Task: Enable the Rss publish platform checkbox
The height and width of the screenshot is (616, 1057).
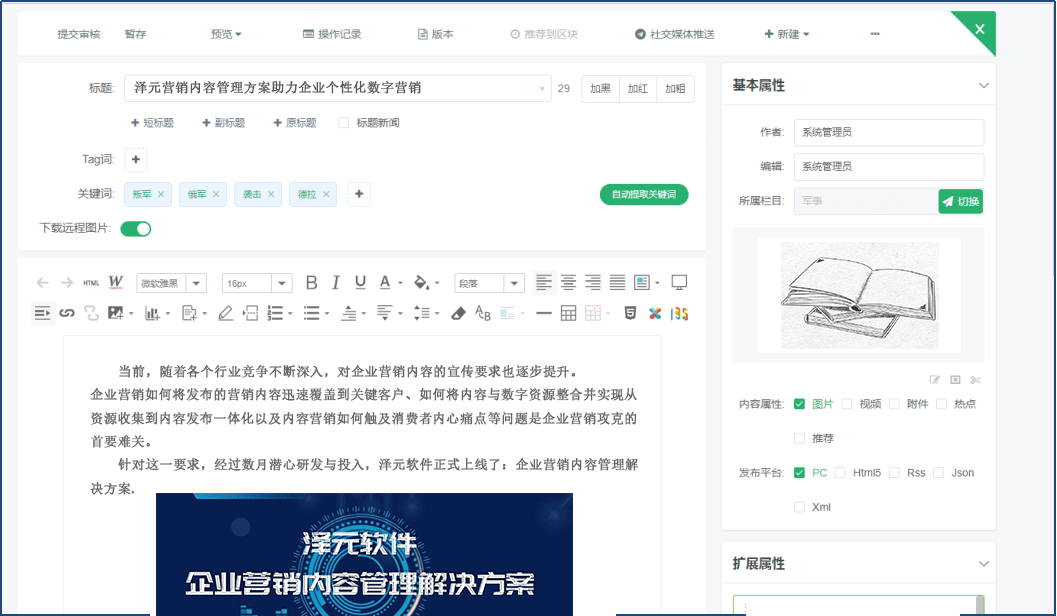Action: [x=894, y=472]
